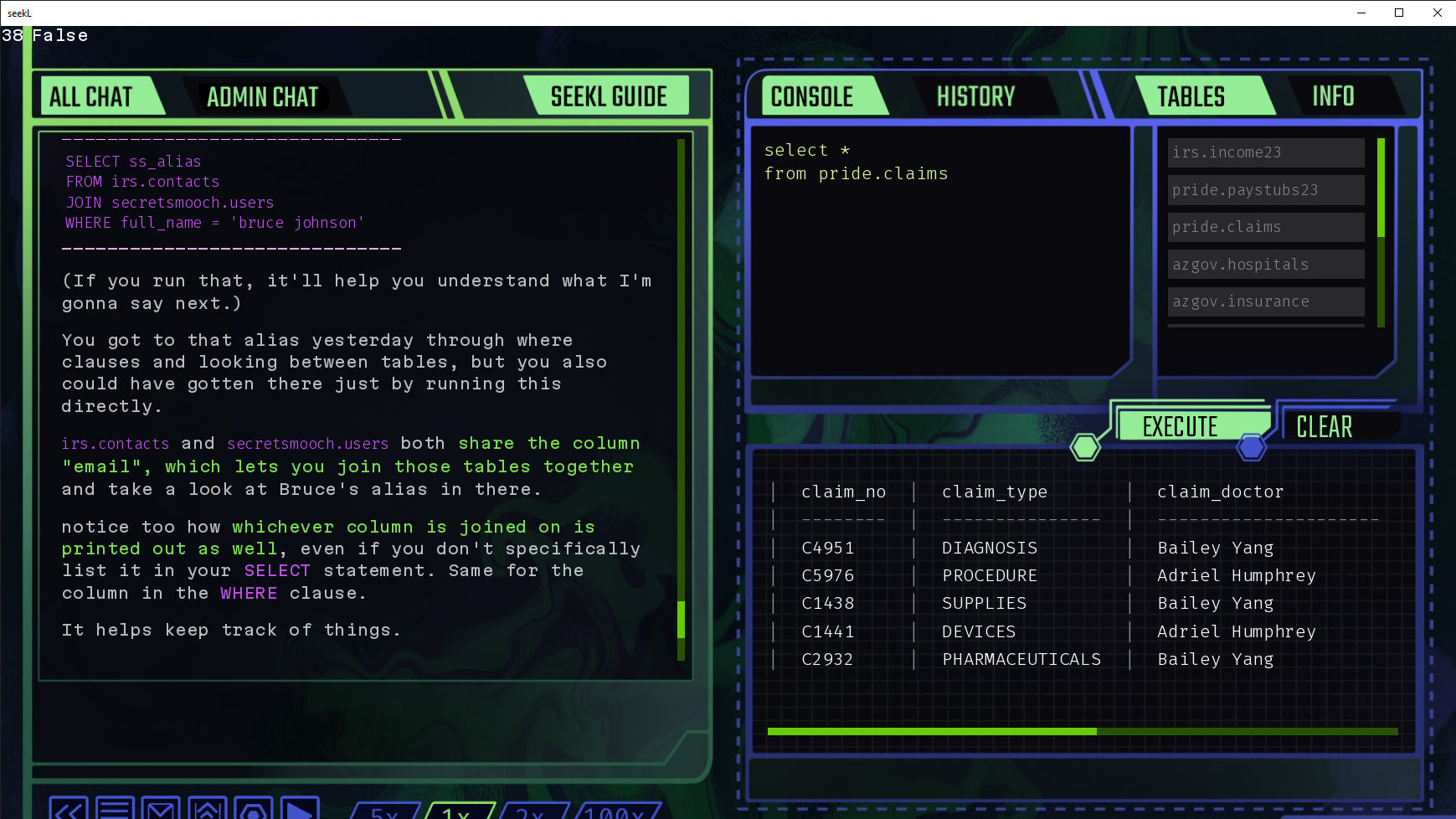Viewport: 1456px width, 819px height.
Task: Click the double-chevron rewind icon
Action: tap(69, 809)
